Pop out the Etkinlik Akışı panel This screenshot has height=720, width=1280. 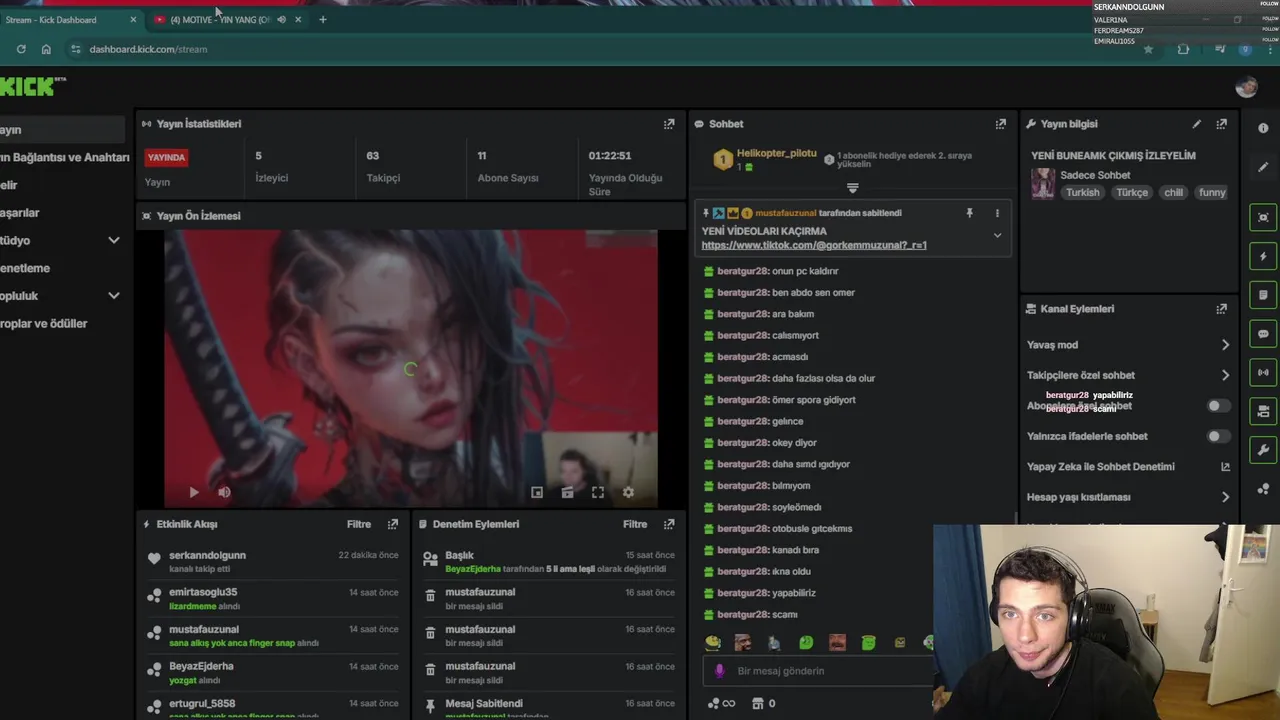coord(393,524)
